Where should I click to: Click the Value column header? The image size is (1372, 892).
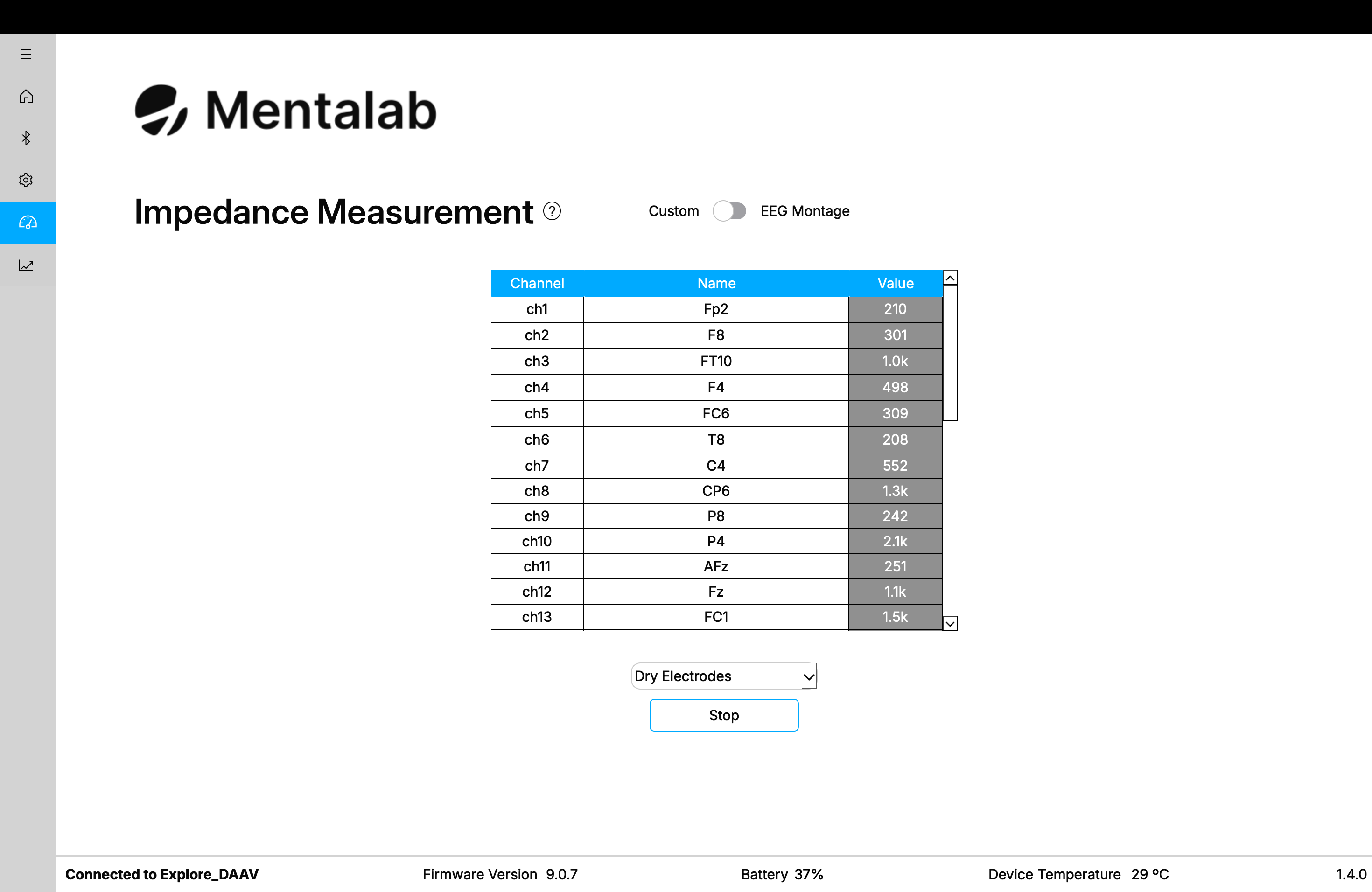point(895,283)
